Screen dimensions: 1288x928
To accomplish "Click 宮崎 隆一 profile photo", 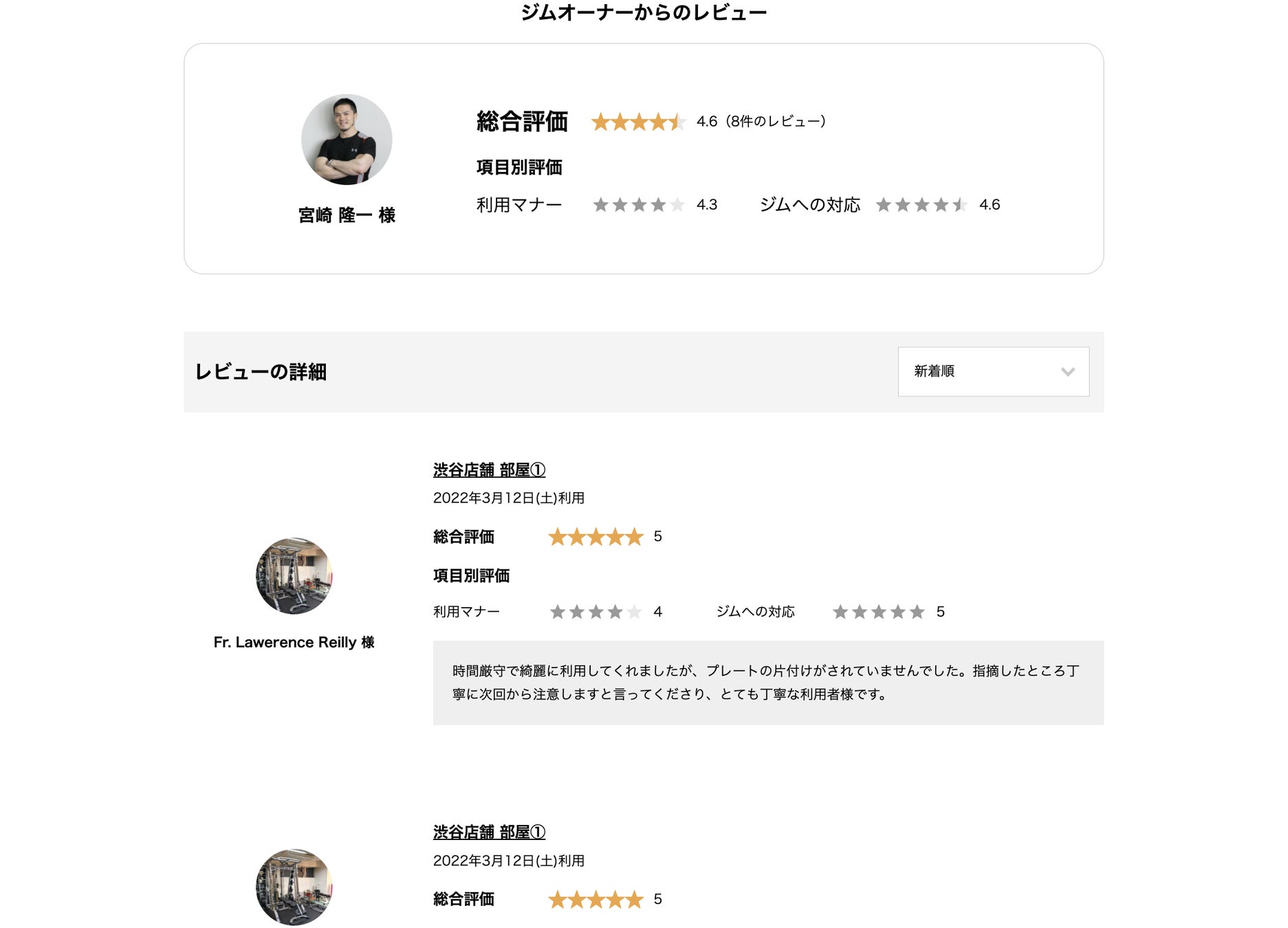I will 347,140.
